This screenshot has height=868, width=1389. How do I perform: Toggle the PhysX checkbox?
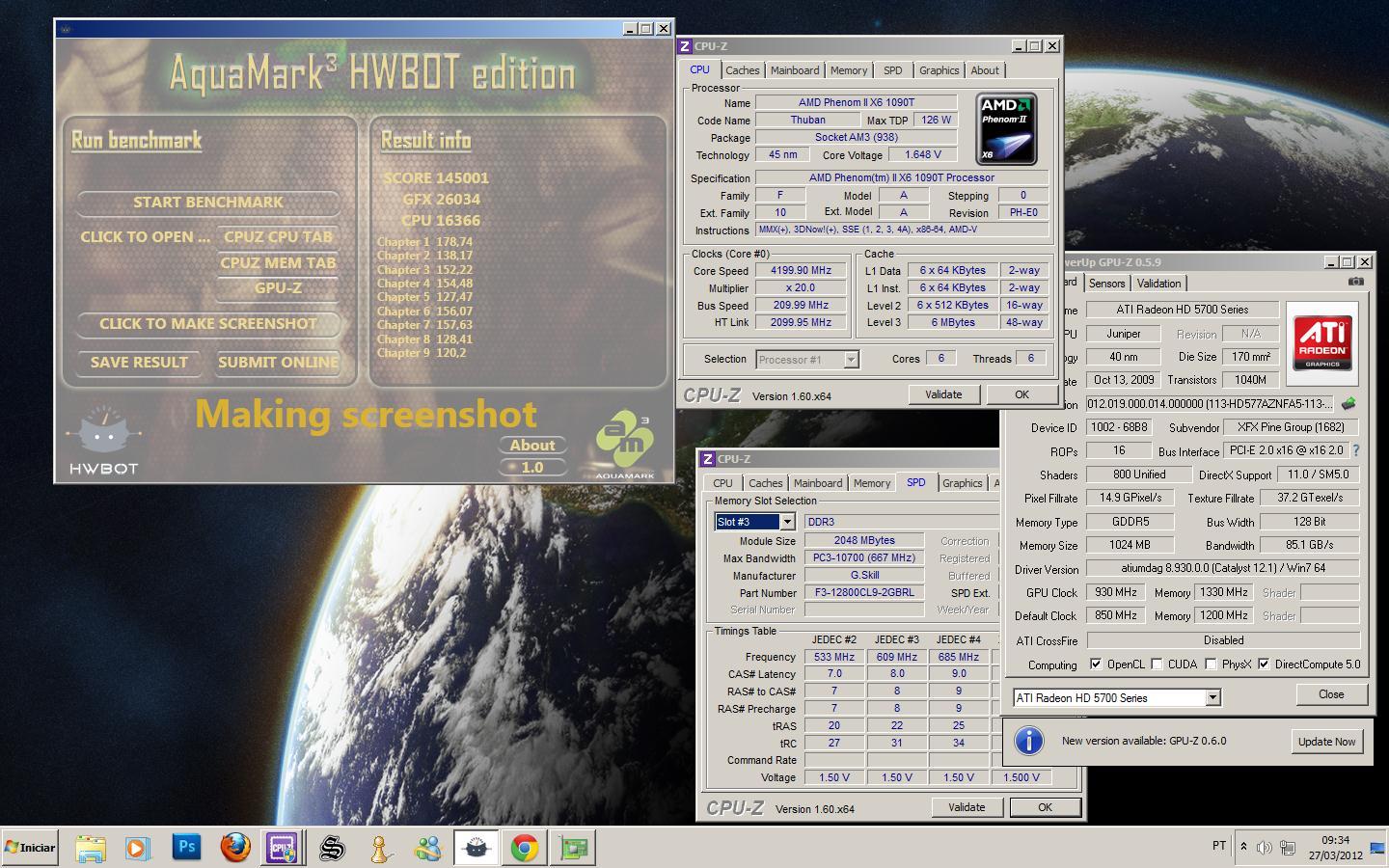pos(1210,665)
